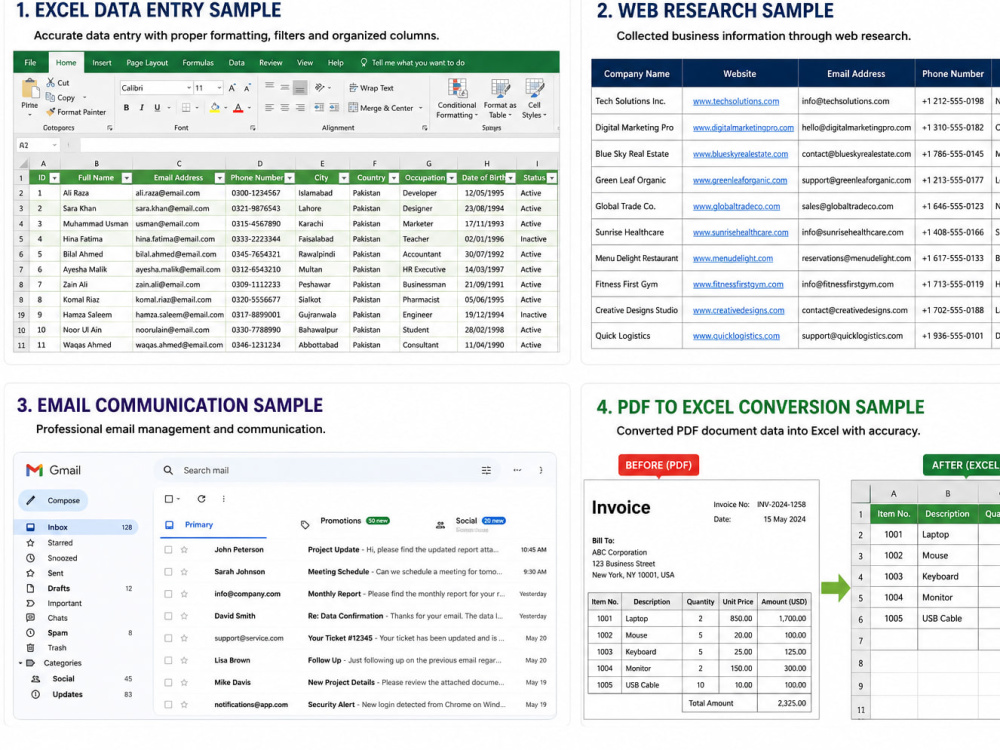Tick the checkbox for David Smith's email

click(168, 616)
